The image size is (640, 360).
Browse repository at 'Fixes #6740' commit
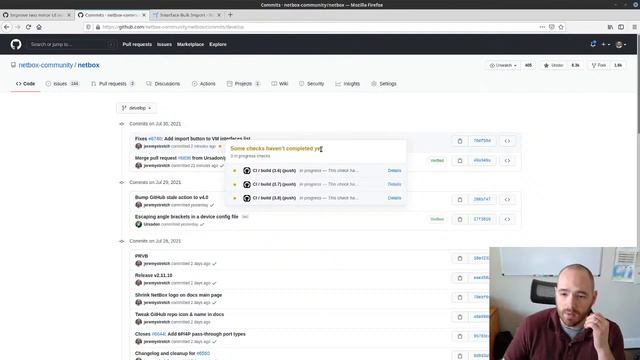507,141
